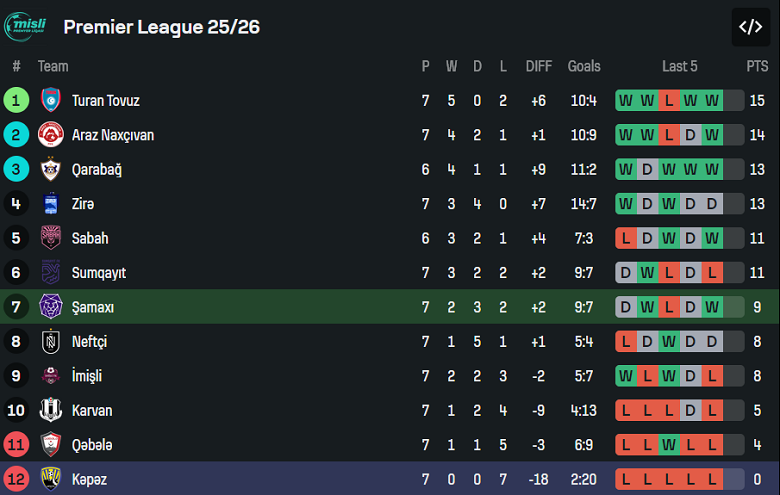This screenshot has width=780, height=495.
Task: Click the Premier League 25/26 title
Action: coord(161,27)
